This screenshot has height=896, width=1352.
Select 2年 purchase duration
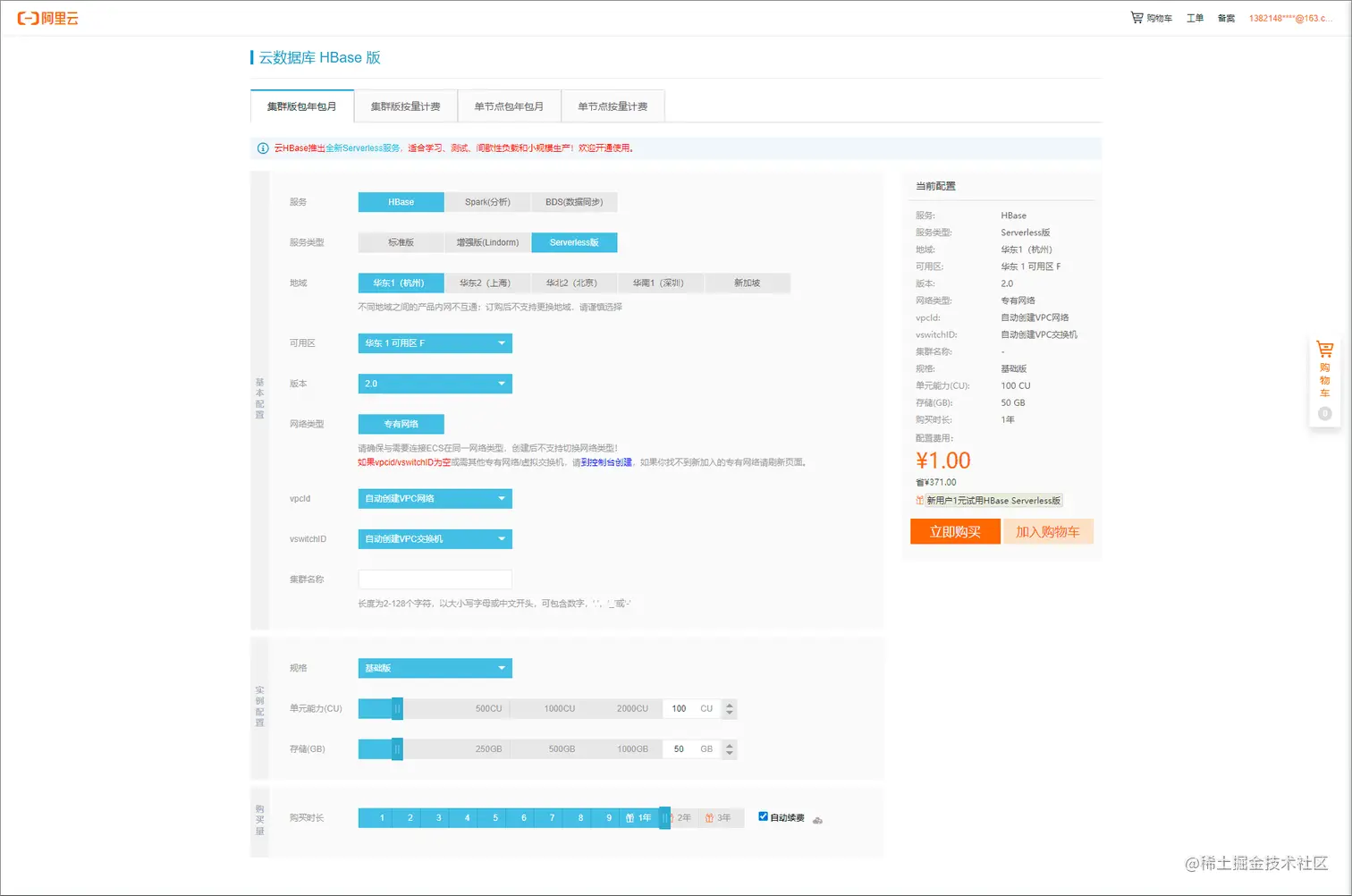684,818
